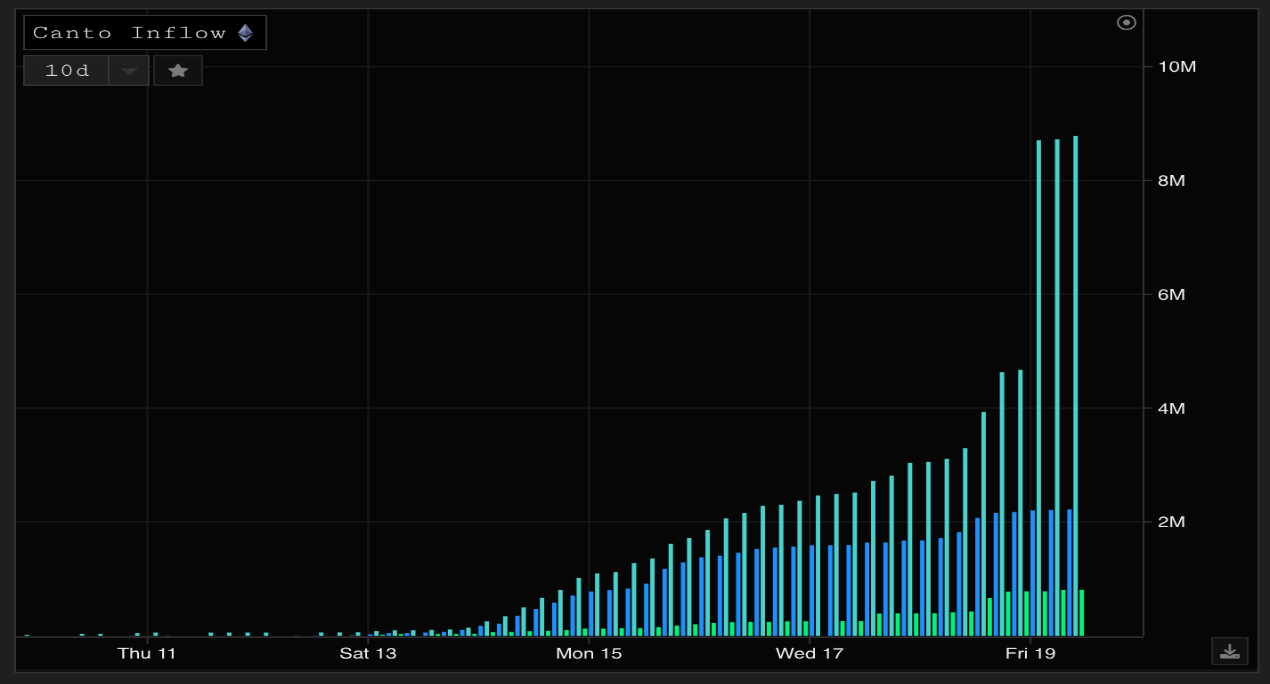Click the 8M y-axis label
Screen dimensions: 1270x684
[x=1171, y=181]
